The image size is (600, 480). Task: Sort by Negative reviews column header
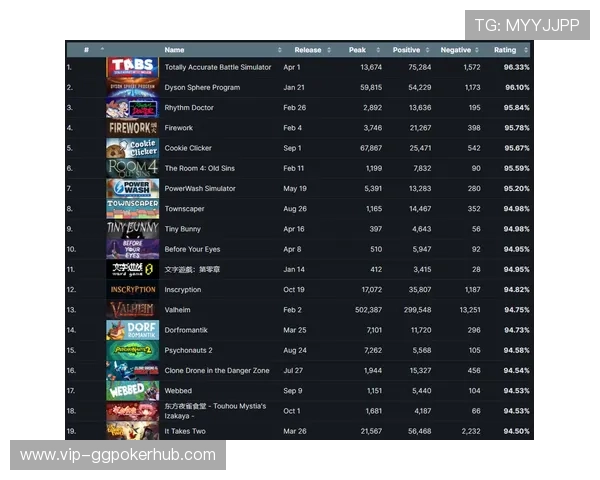[x=455, y=50]
